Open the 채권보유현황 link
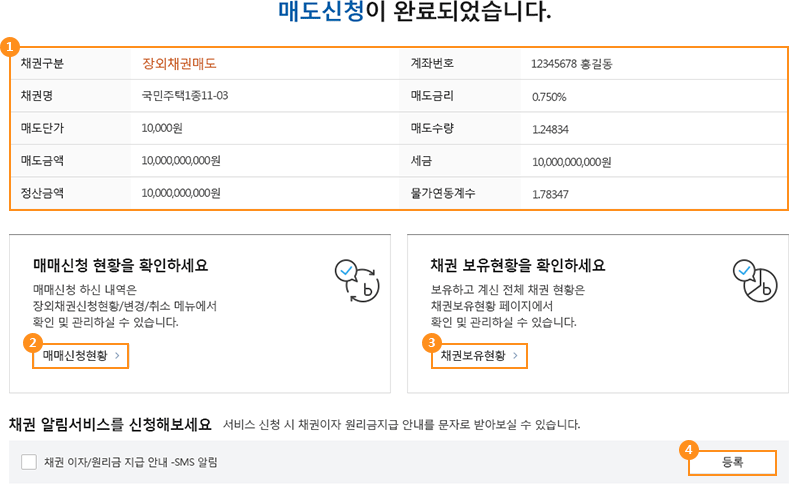Screen dimensions: 789x486 pos(479,356)
